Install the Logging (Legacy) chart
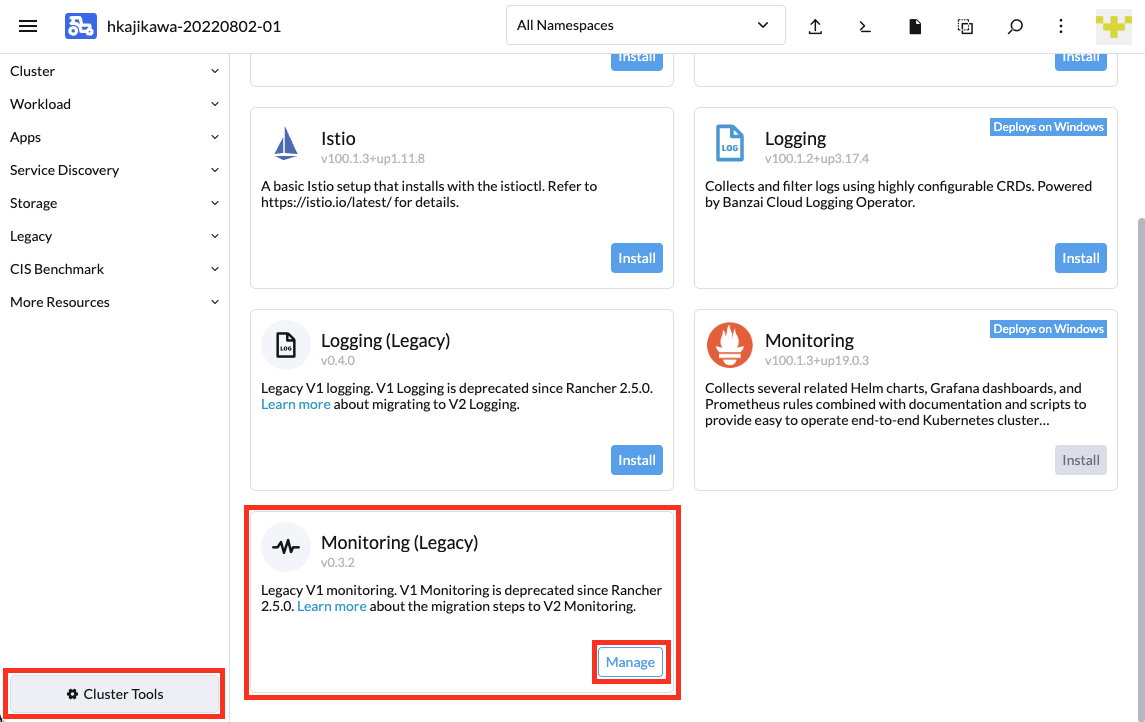This screenshot has width=1145, height=722. 637,460
